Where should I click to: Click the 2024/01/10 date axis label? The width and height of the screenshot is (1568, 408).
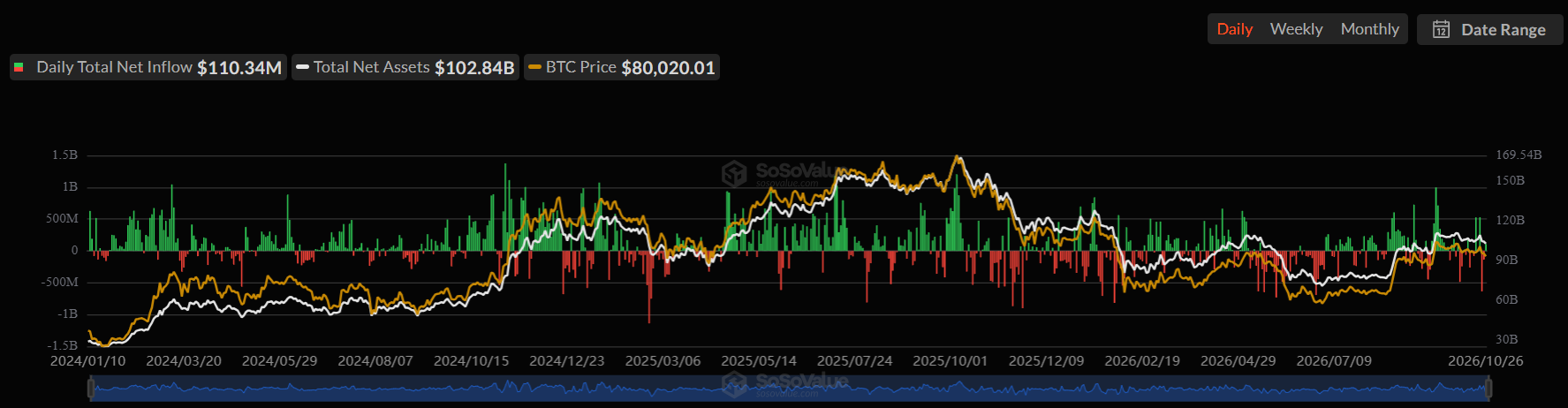tap(87, 360)
